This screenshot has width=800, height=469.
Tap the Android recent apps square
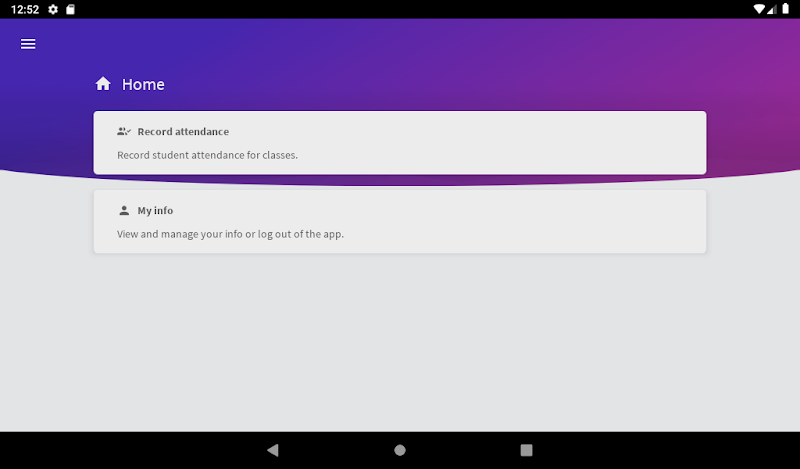click(527, 450)
